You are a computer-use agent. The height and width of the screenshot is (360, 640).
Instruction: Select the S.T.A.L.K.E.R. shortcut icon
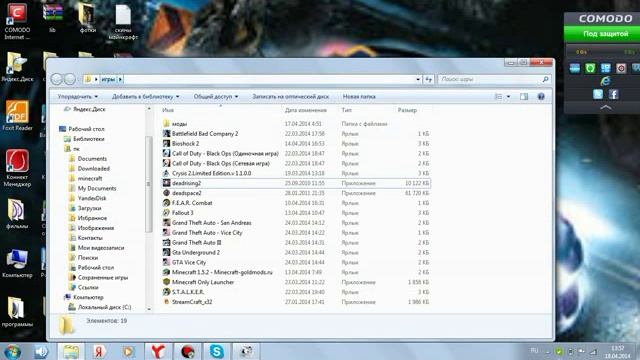[x=166, y=292]
